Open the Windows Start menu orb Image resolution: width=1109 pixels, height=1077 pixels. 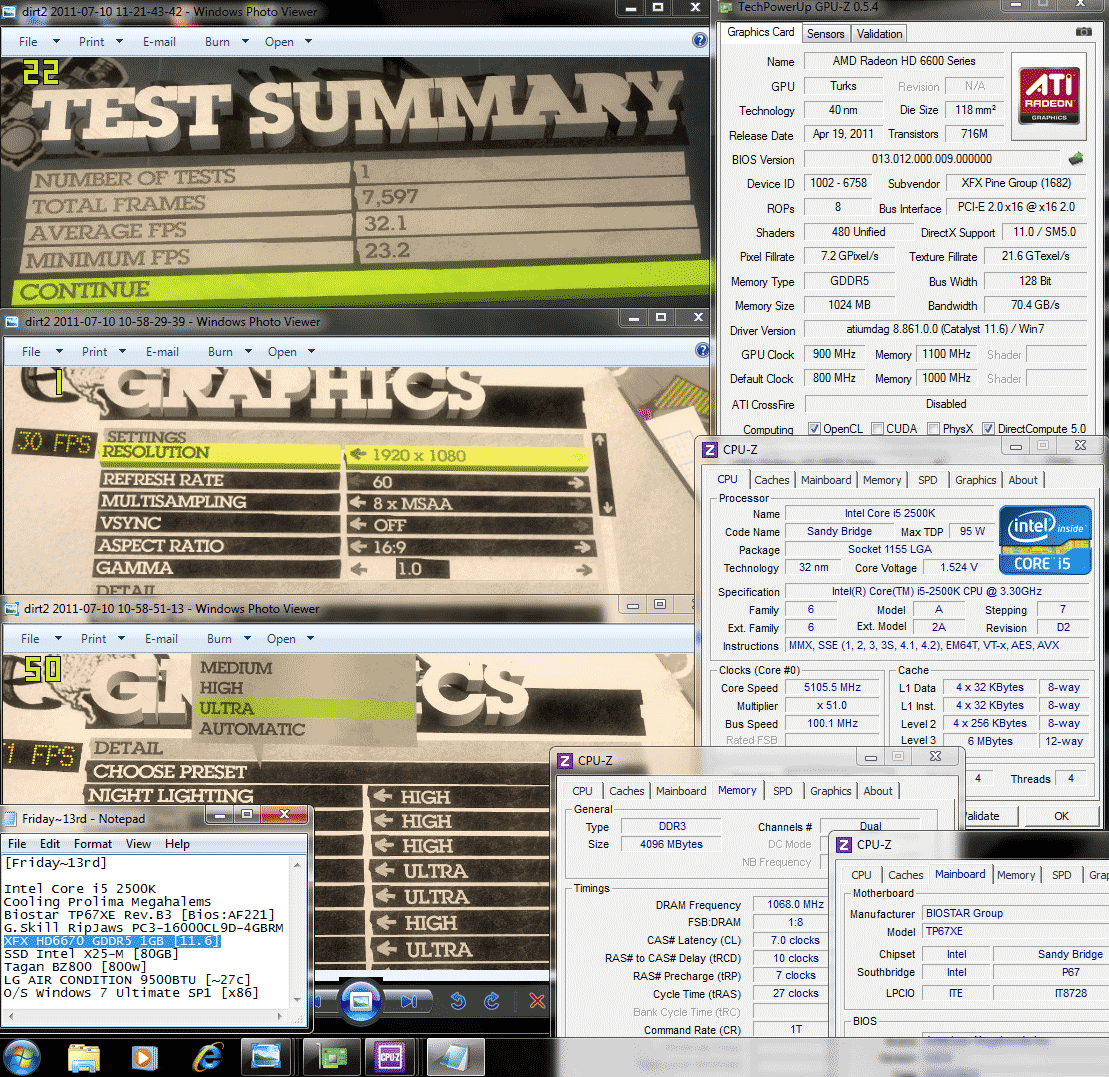coord(22,1058)
